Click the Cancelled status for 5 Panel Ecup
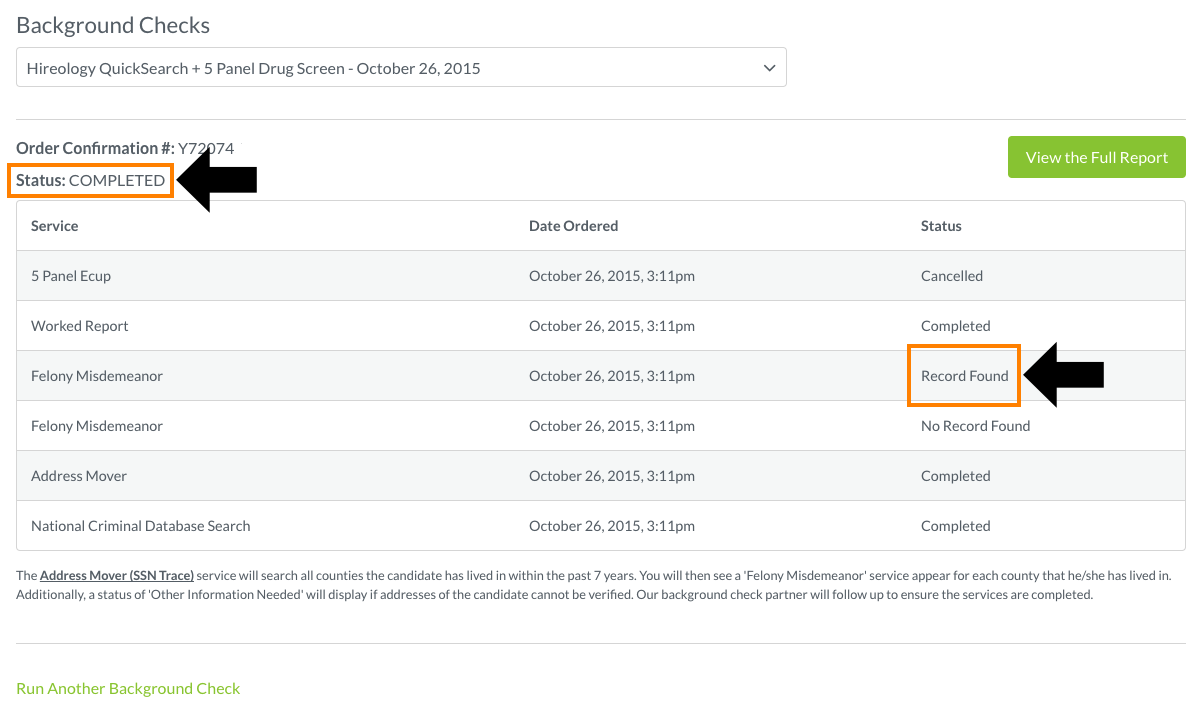 (x=952, y=276)
